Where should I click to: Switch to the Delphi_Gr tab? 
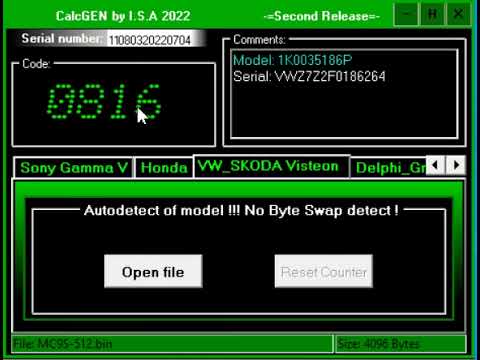point(389,168)
